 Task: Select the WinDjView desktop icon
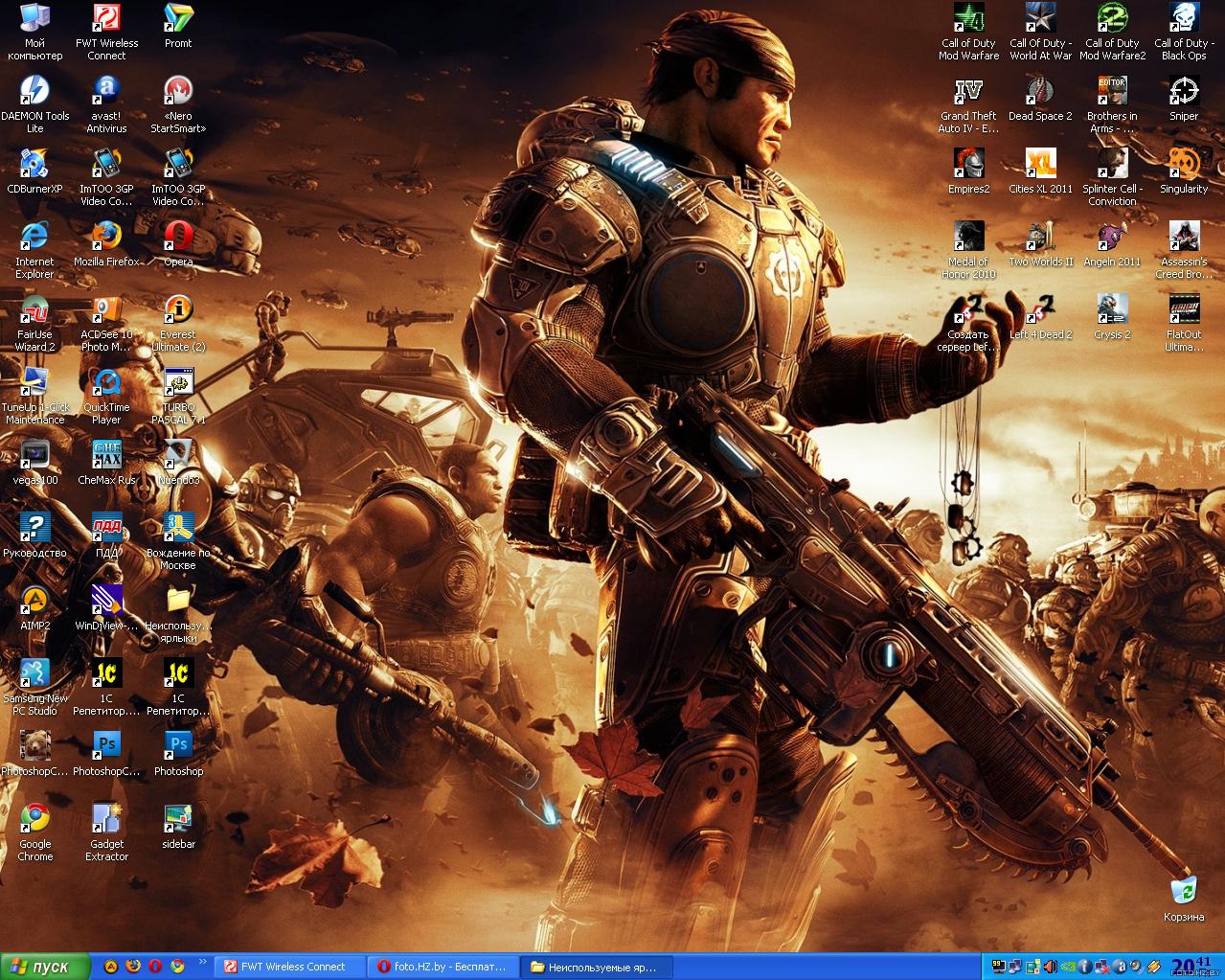pyautogui.click(x=106, y=607)
